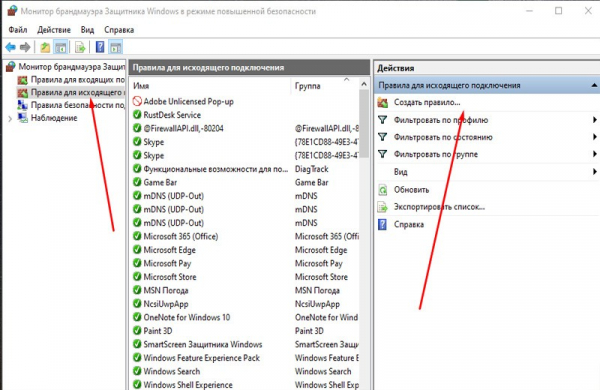This screenshot has height=390, width=600.
Task: Open Фильтровать по профилю submenu arrow
Action: [595, 120]
